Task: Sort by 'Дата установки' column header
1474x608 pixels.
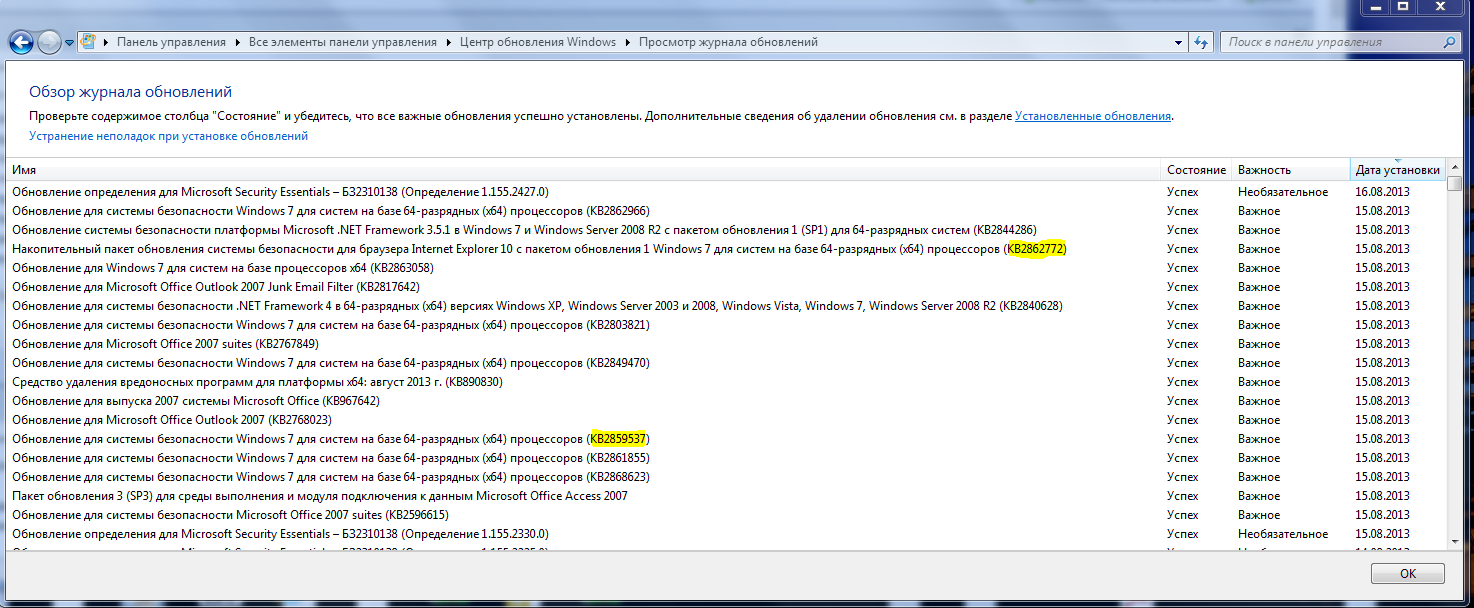Action: click(1397, 170)
